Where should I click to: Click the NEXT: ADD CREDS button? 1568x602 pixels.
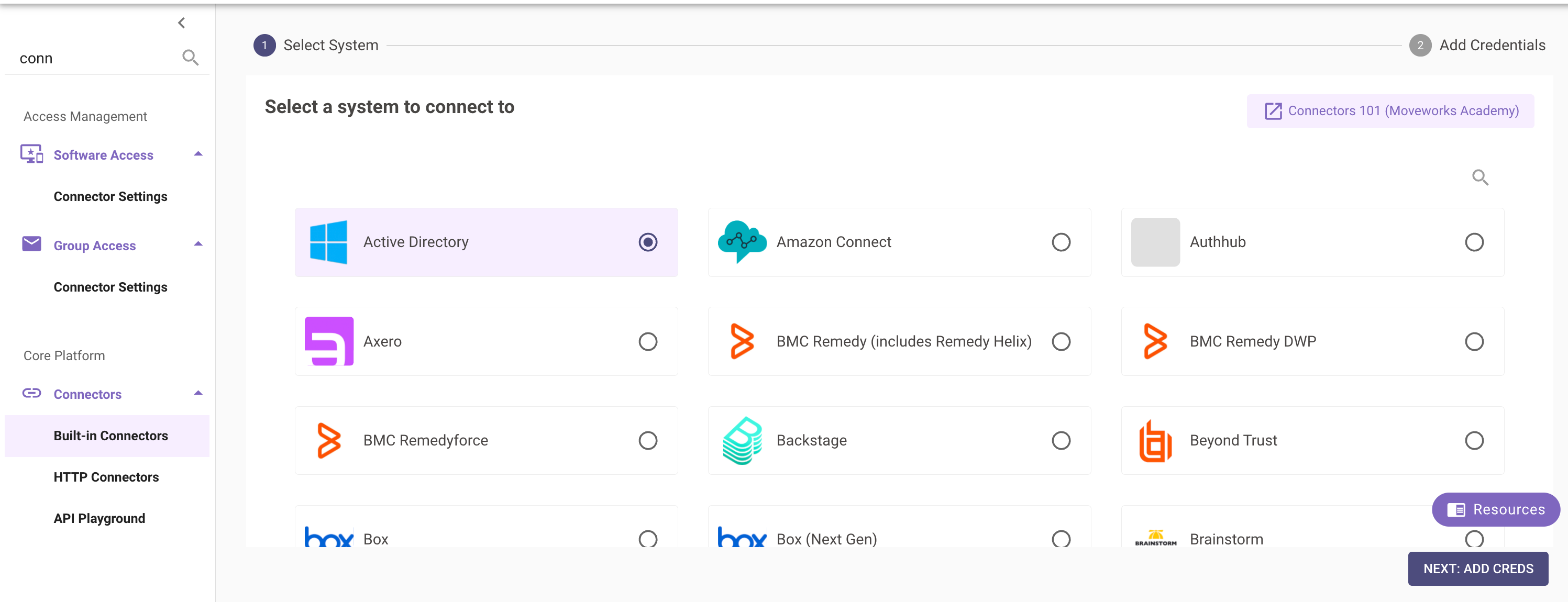pyautogui.click(x=1477, y=568)
